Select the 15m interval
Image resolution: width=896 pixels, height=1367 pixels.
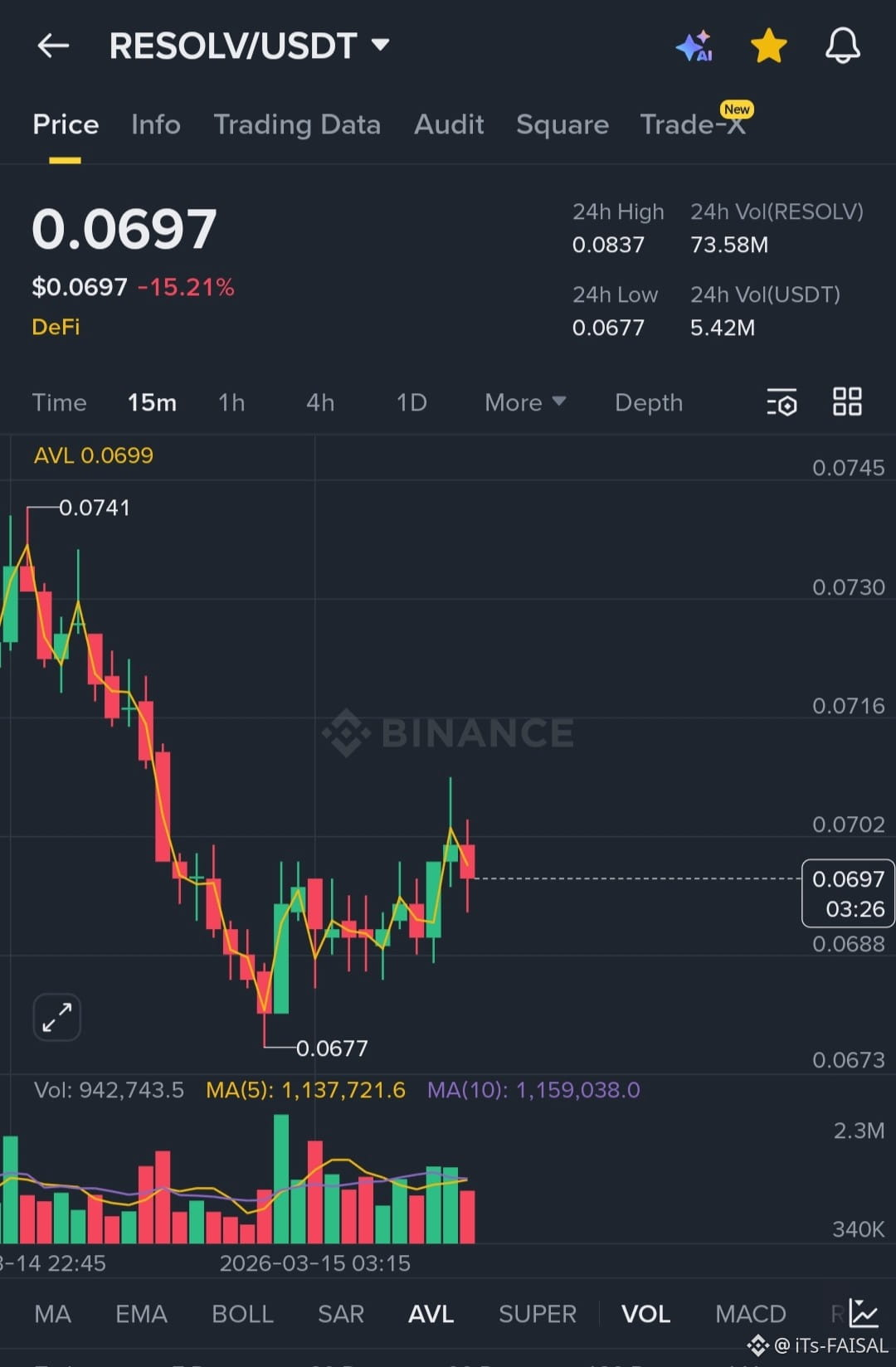pyautogui.click(x=152, y=402)
